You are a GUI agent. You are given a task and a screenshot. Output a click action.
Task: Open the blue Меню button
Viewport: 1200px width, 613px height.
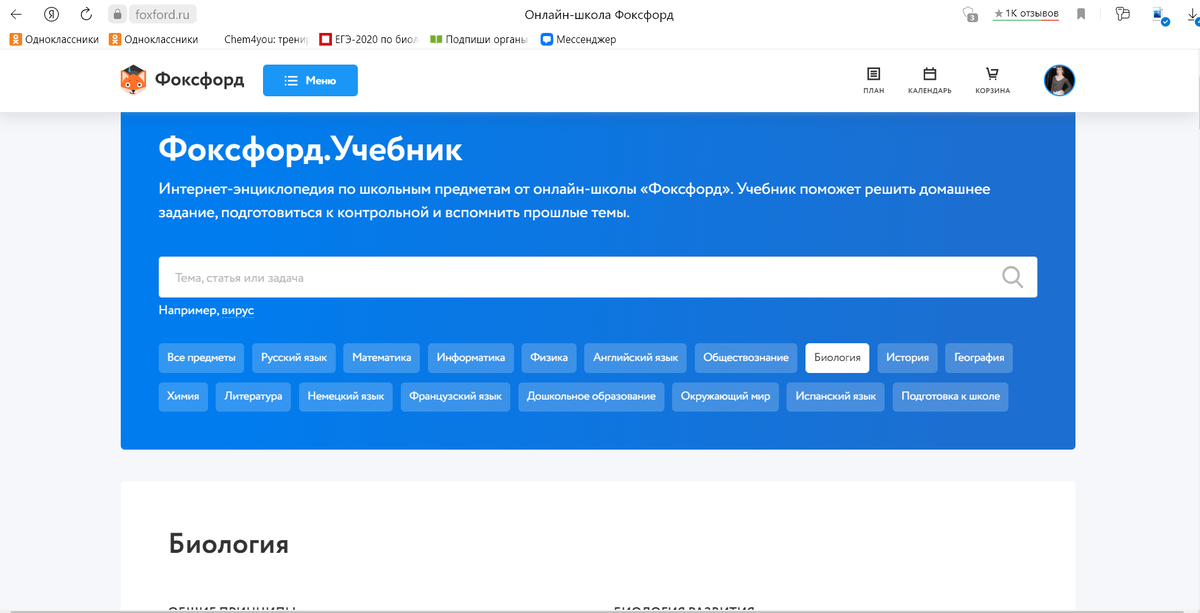click(310, 80)
